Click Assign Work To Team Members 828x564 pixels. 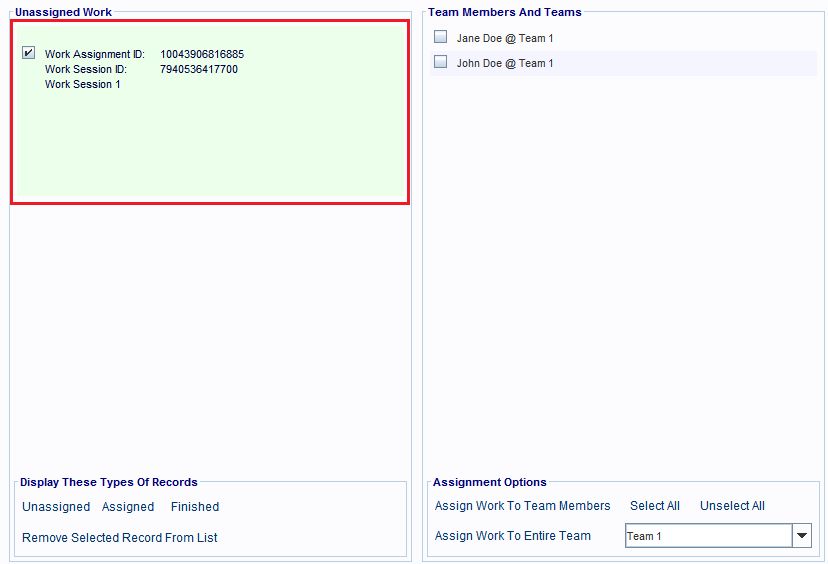click(x=522, y=506)
